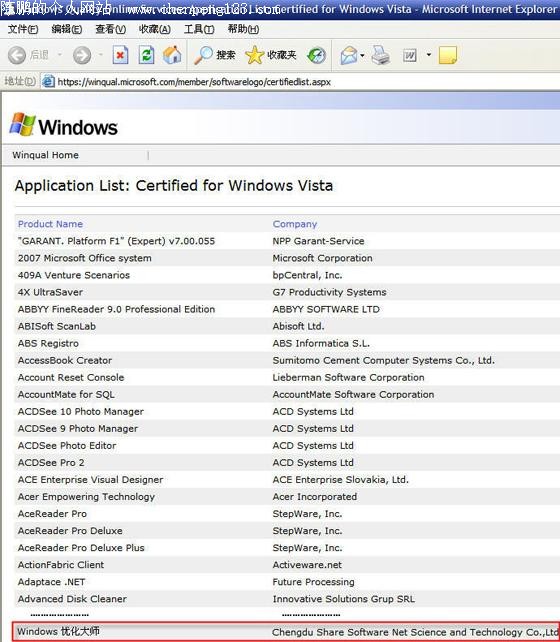Select ACDSee 9 Photo Manager entry

(x=78, y=429)
